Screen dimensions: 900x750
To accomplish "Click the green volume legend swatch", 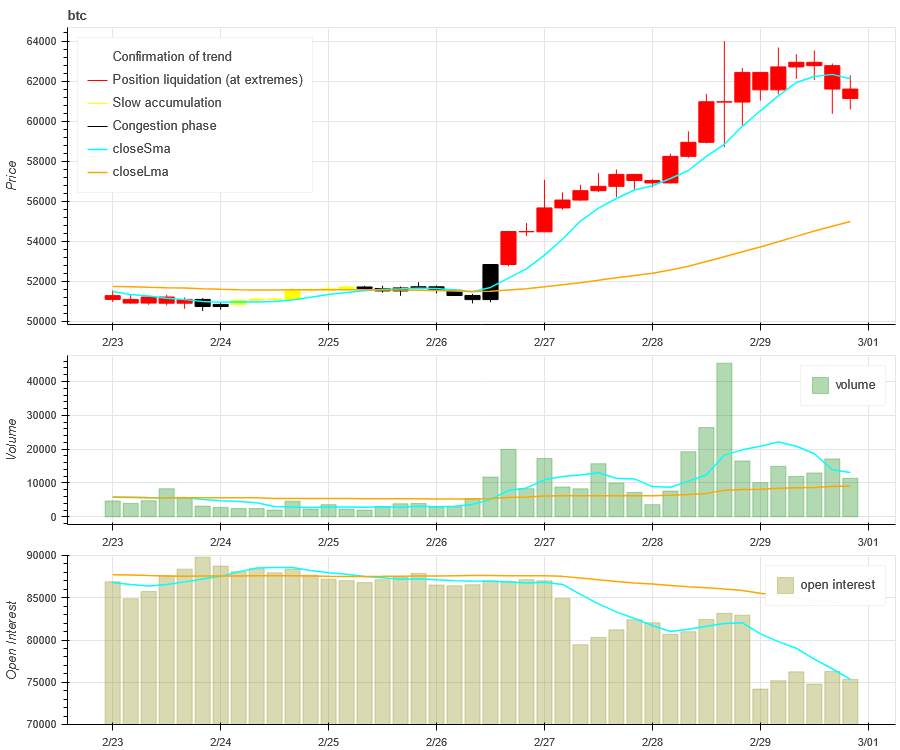I will point(820,385).
